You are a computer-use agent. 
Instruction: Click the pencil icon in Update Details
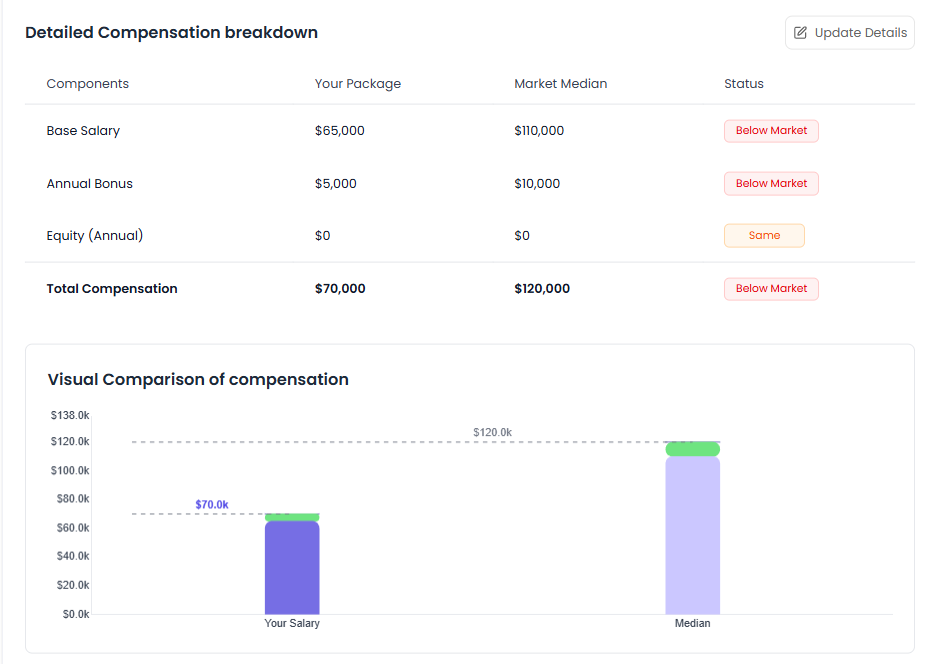click(800, 33)
